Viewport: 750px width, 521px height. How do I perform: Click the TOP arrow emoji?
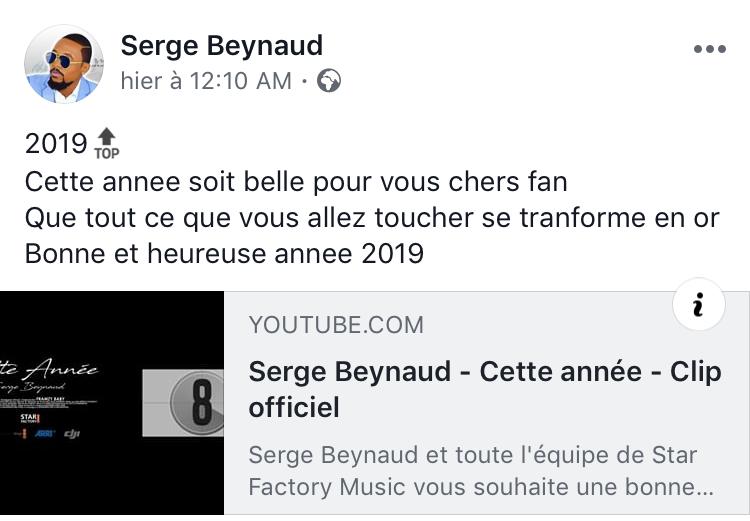click(x=106, y=143)
